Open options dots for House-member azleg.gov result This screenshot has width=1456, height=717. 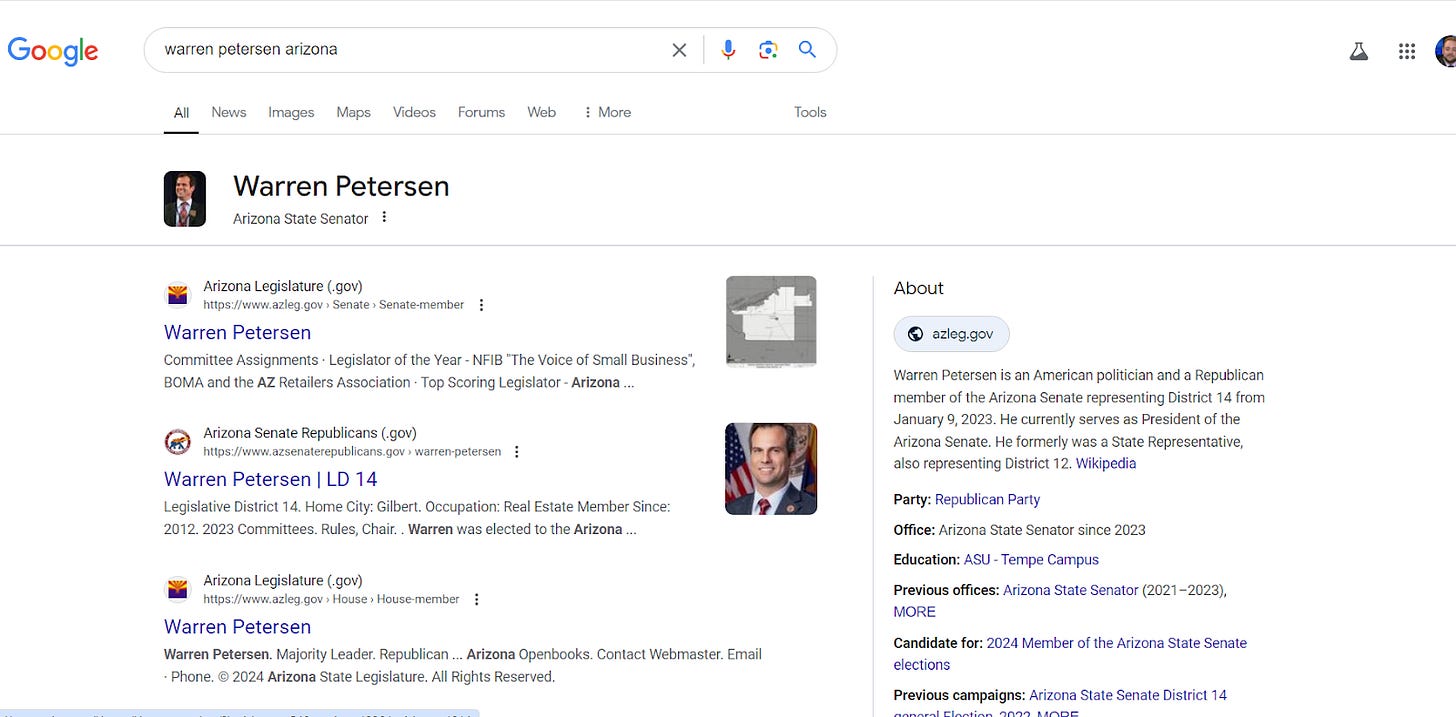[476, 599]
